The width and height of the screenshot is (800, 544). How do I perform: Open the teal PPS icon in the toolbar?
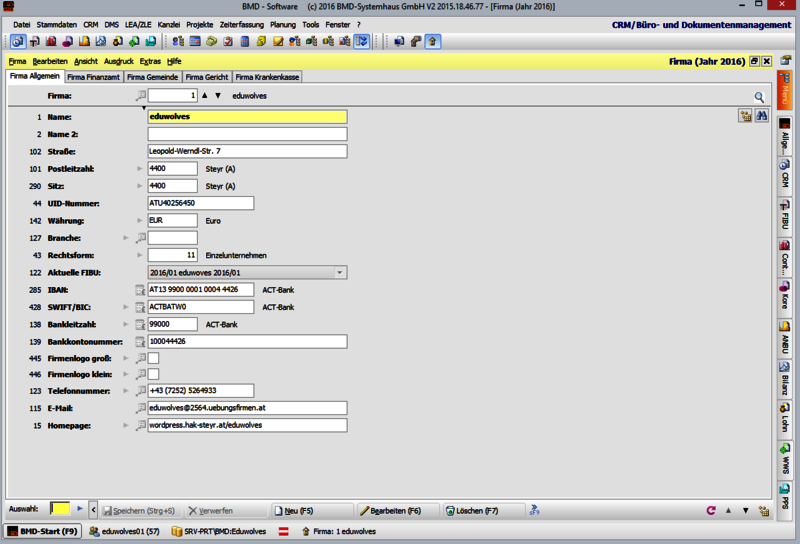[151, 41]
